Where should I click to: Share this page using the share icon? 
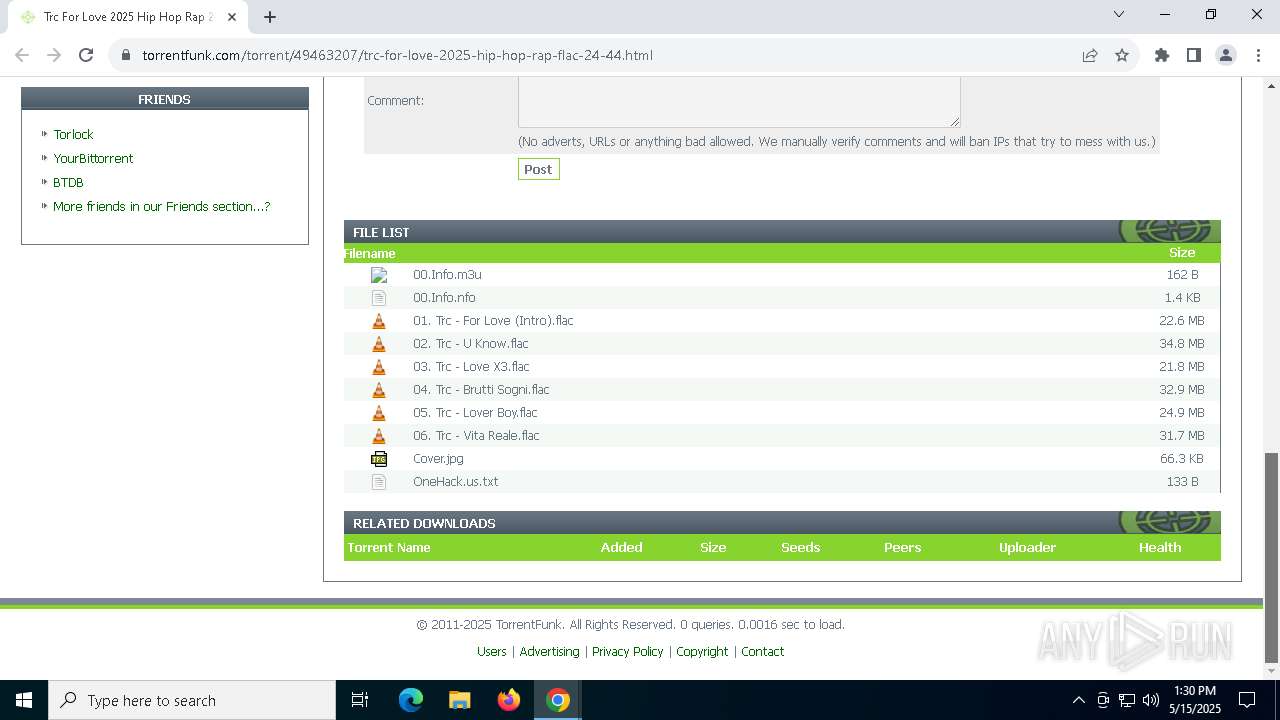[1090, 55]
